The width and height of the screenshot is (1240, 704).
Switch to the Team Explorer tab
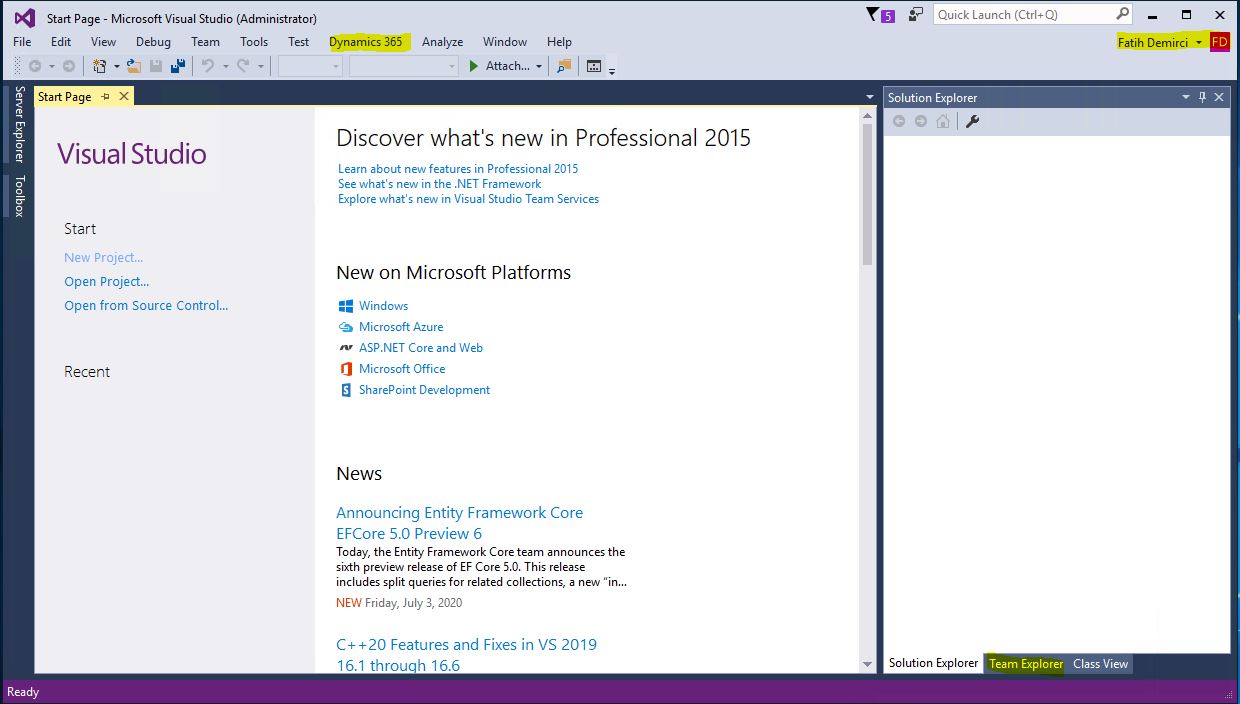pyautogui.click(x=1026, y=664)
